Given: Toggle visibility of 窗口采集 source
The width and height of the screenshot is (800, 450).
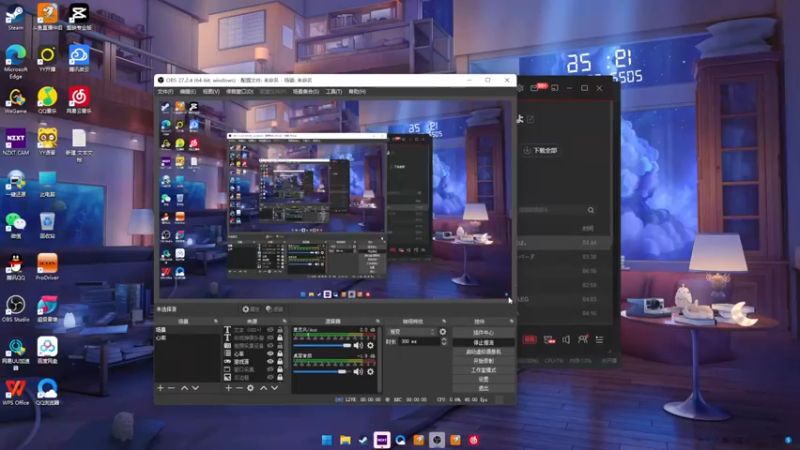Looking at the screenshot, I should (270, 369).
